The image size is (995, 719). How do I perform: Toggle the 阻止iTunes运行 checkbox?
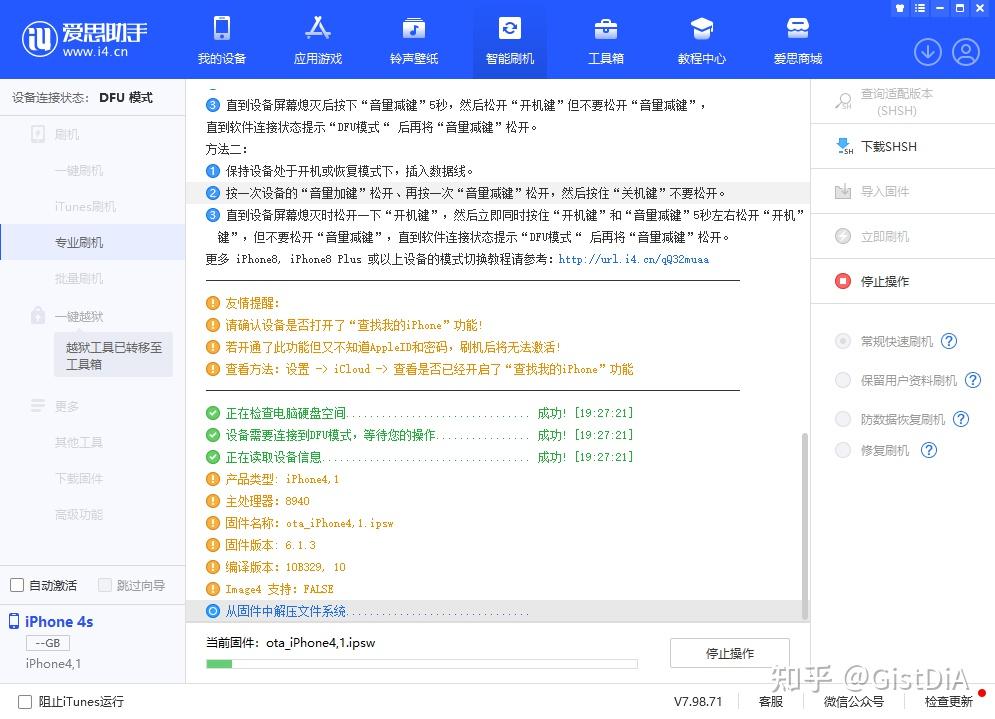[x=25, y=702]
